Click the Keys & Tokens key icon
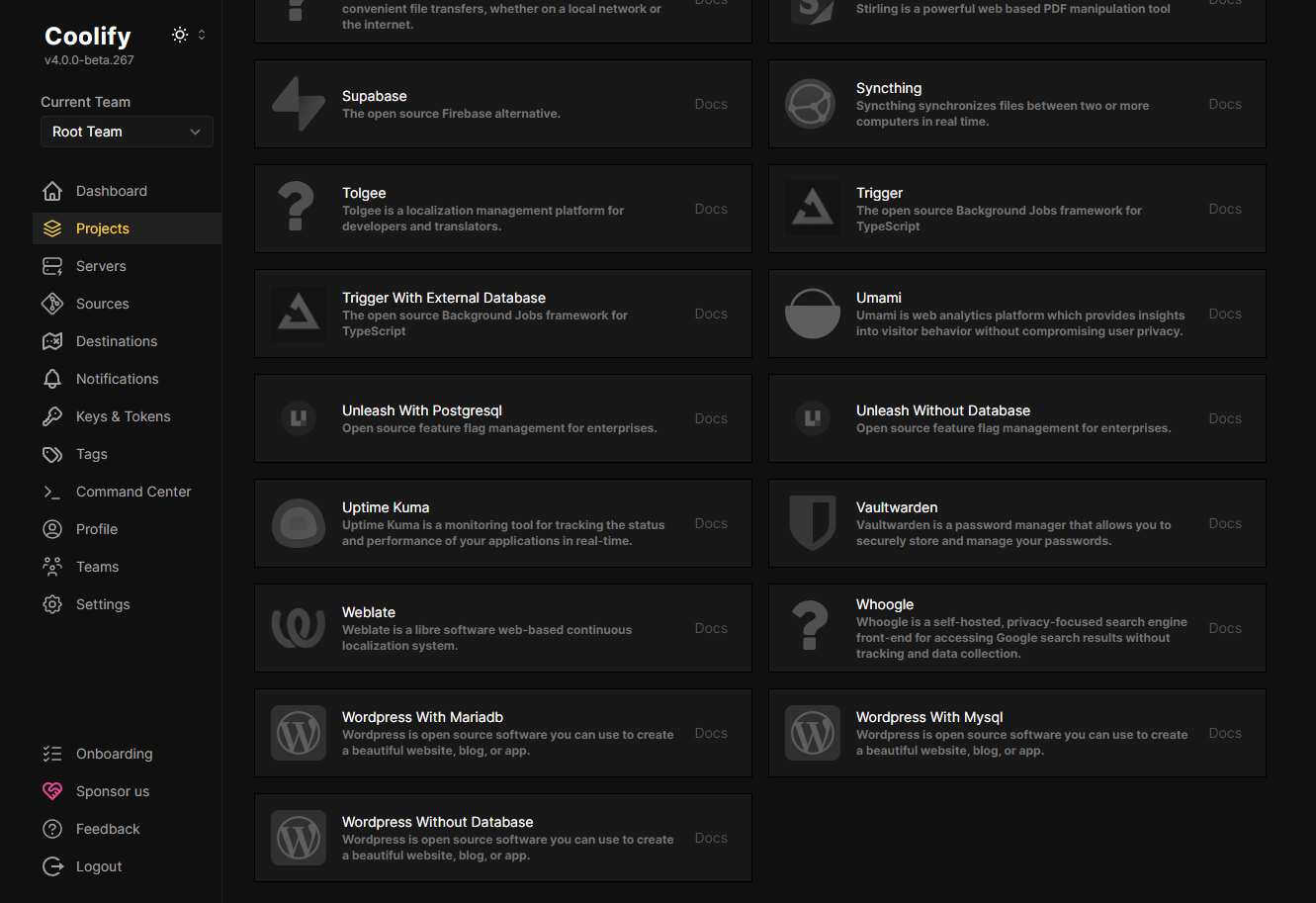The image size is (1316, 903). (x=52, y=416)
